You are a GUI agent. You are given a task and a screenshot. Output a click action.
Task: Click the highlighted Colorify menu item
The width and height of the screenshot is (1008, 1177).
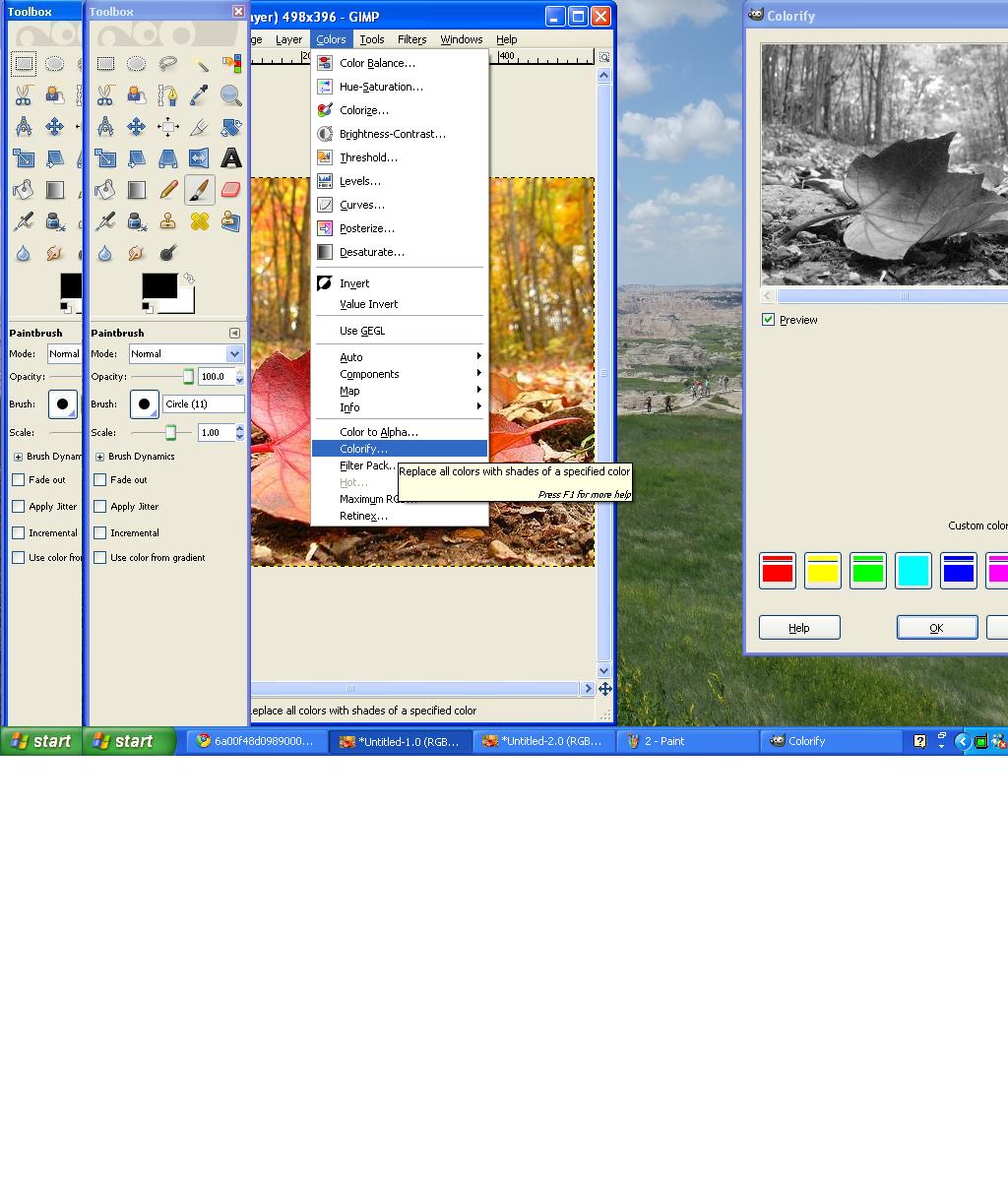(x=400, y=448)
